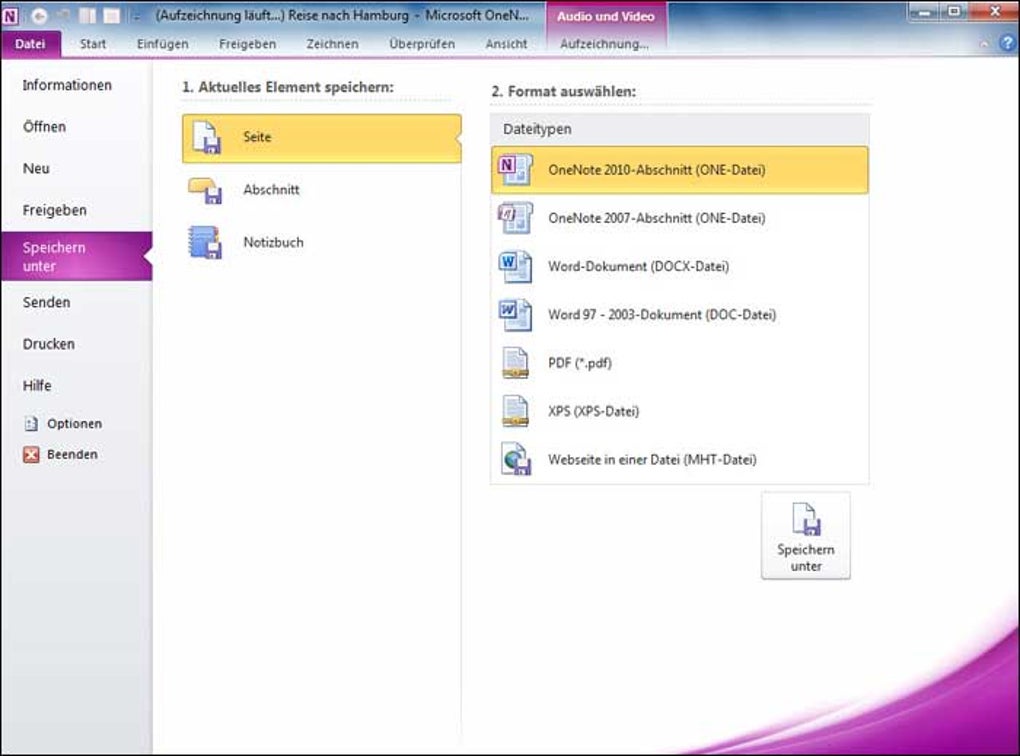Select Word 97 - 2003-Dokument (DOC-Datei) format
The image size is (1020, 756).
680,314
